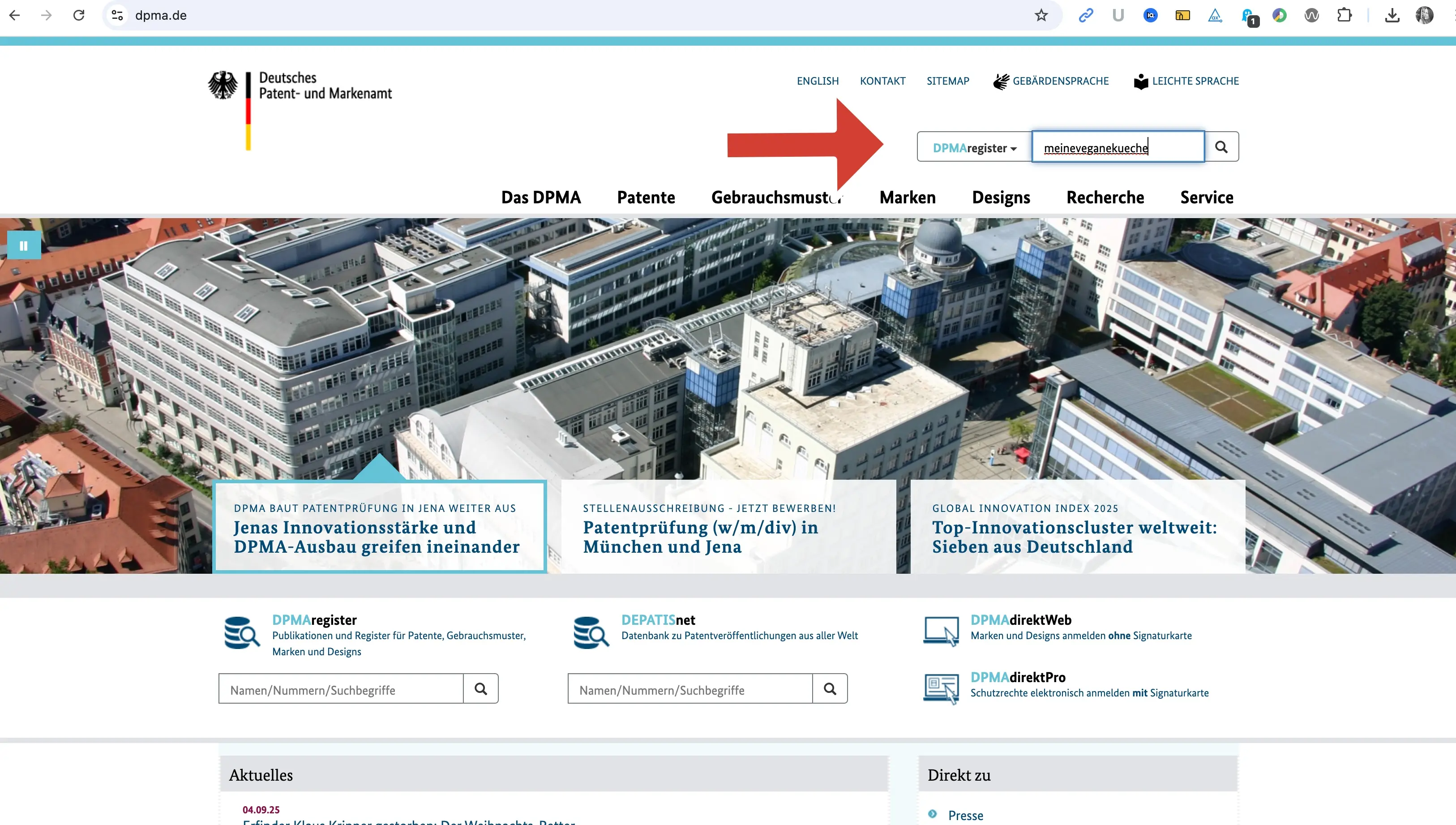Bookmark this page with the star icon
Viewport: 1456px width, 825px height.
(1041, 15)
